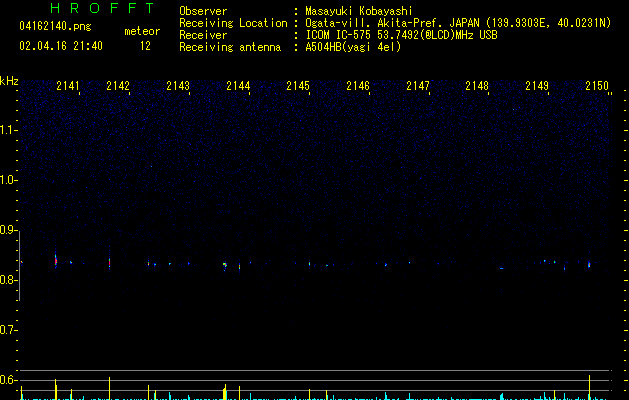Click the 2150 time marker
This screenshot has width=629, height=400.
tap(597, 86)
